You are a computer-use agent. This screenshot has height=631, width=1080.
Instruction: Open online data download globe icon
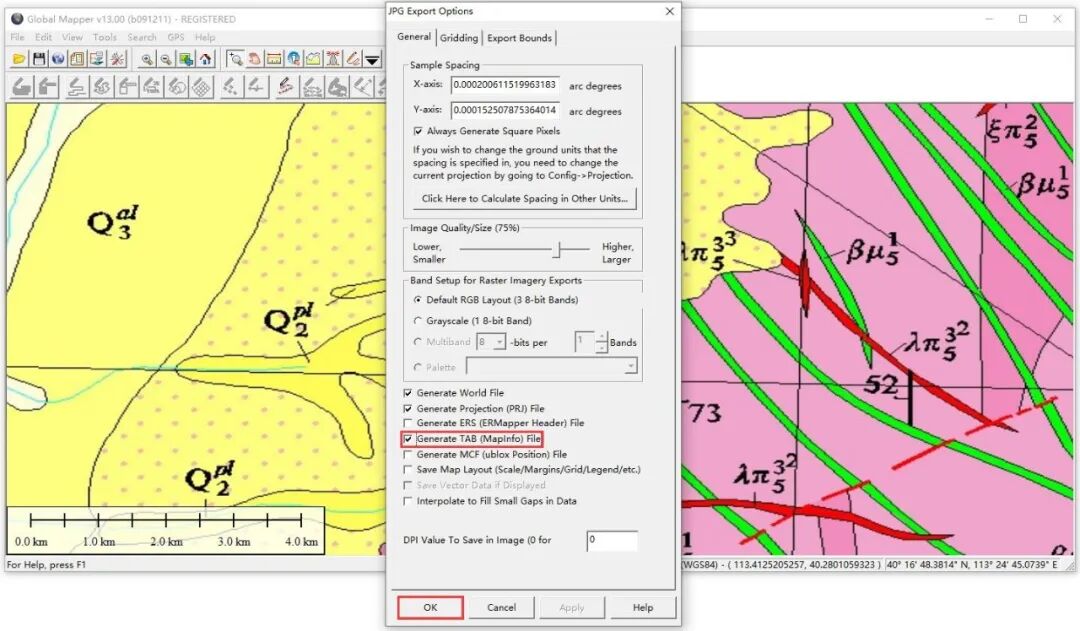coord(58,59)
